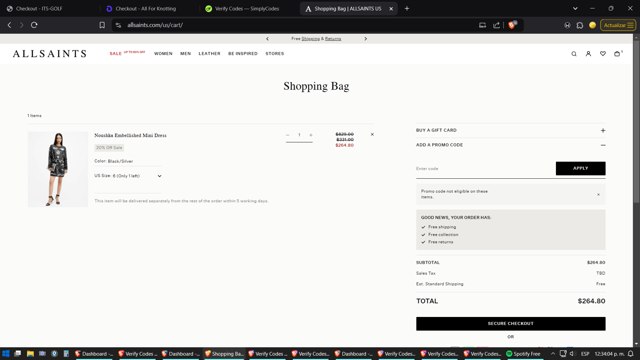640x360 pixels.
Task: Close the Shopping Bag ALLSAINTS tab
Action: [391, 9]
